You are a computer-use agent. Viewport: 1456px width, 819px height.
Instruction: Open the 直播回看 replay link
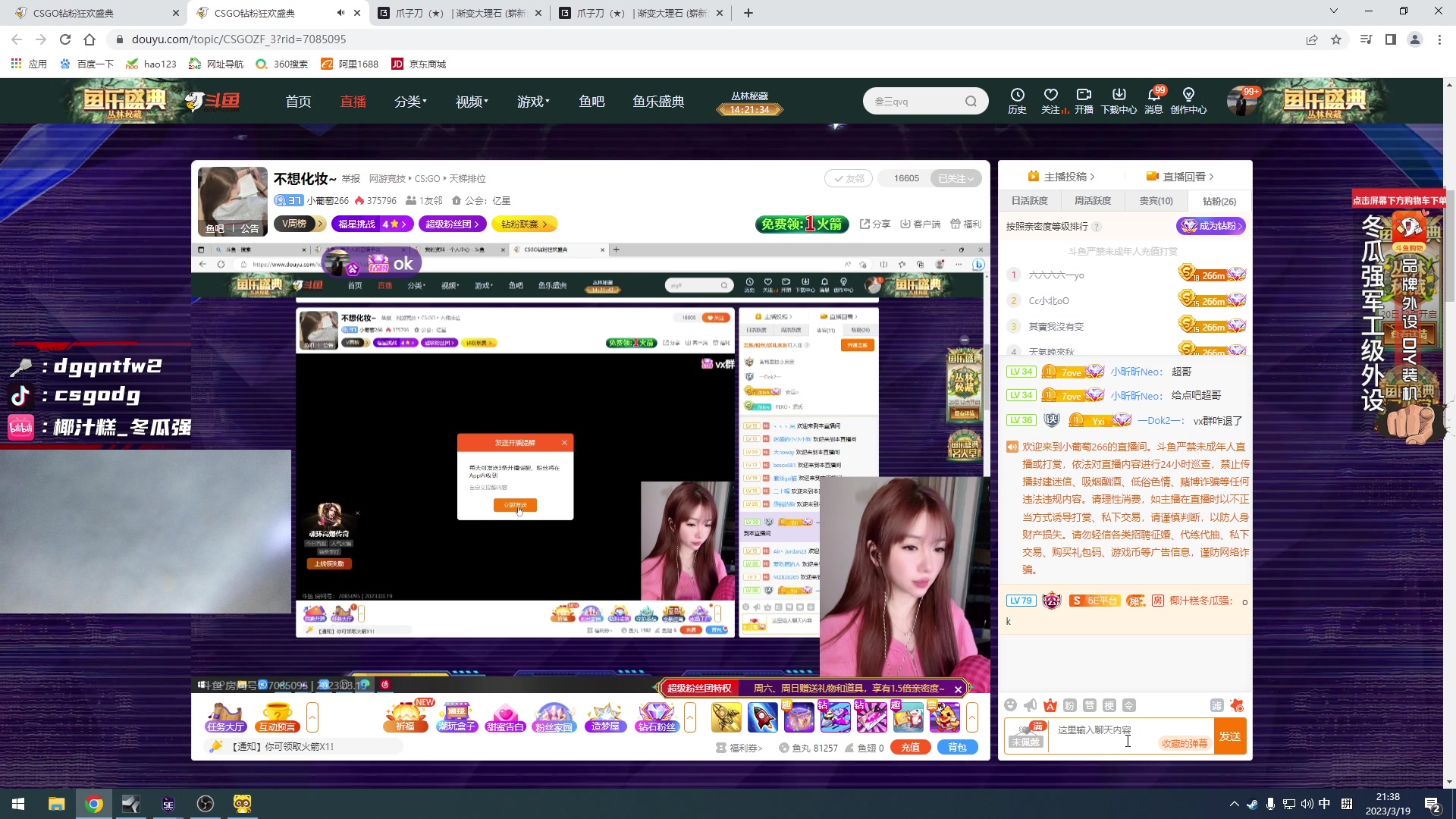[x=1180, y=177]
